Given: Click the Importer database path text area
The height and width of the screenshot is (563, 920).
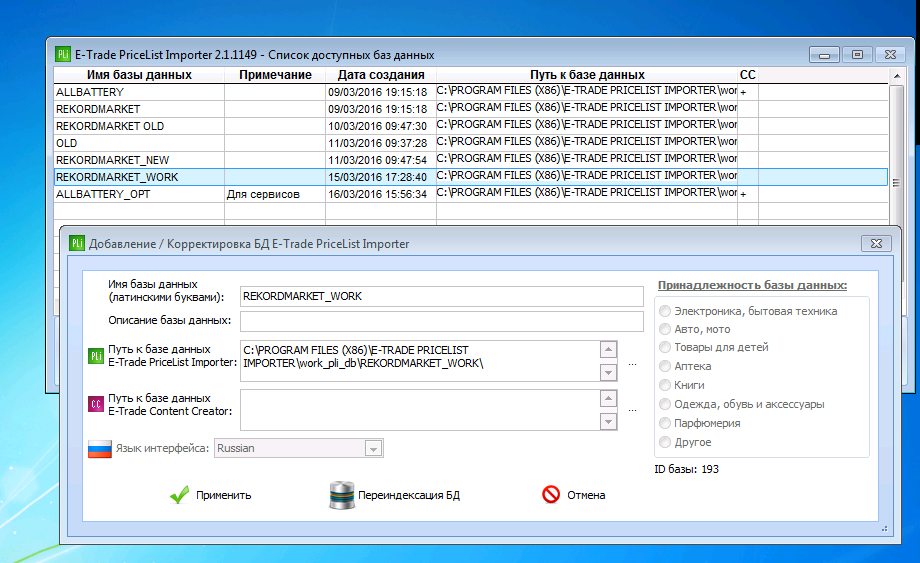Looking at the screenshot, I should click(x=420, y=361).
